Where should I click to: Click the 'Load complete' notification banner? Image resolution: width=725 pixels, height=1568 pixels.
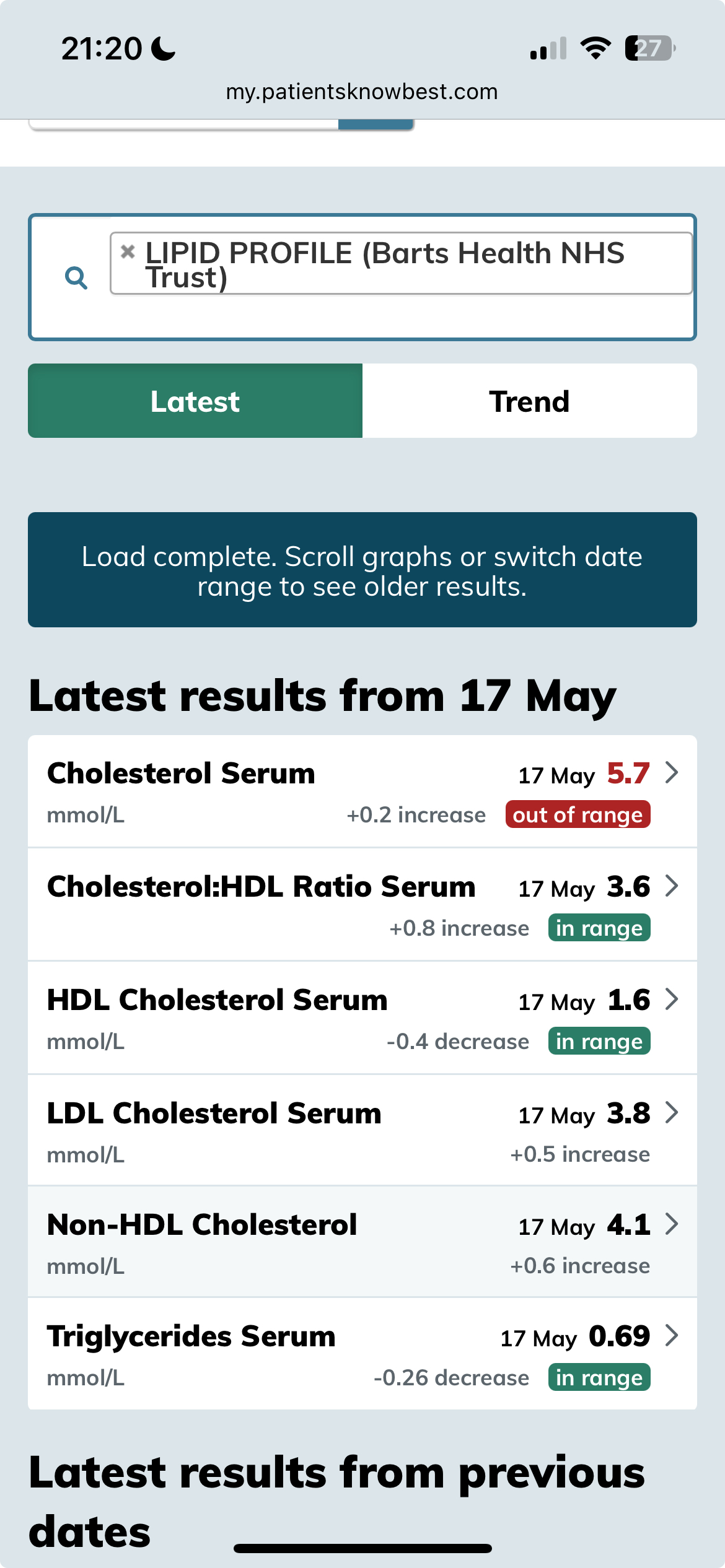[x=362, y=570]
